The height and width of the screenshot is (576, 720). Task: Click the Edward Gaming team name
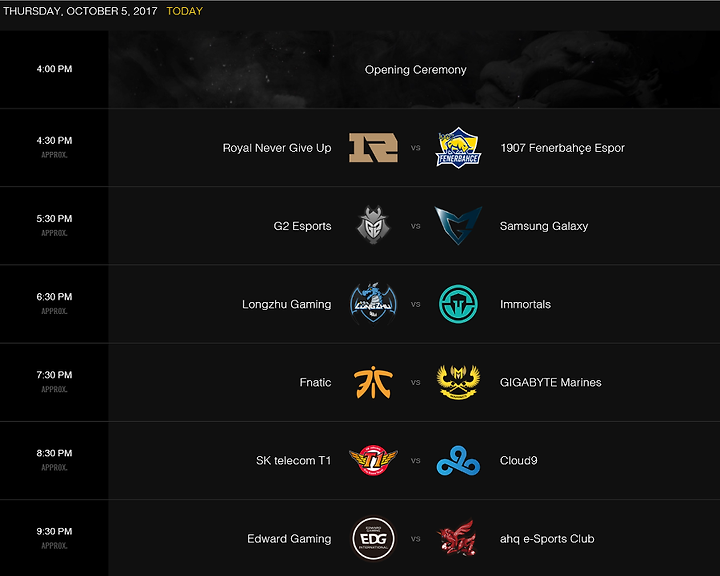point(289,539)
